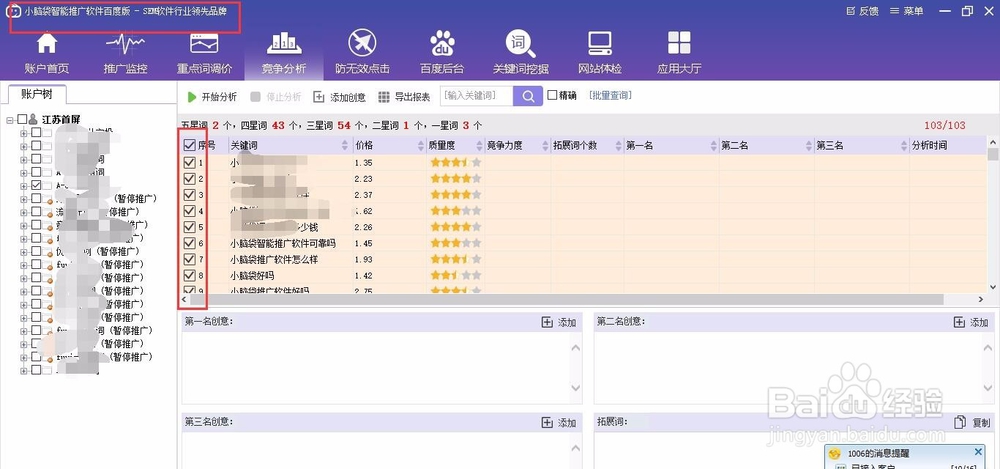The height and width of the screenshot is (469, 1000).
Task: Click the magnifier search button
Action: (528, 96)
